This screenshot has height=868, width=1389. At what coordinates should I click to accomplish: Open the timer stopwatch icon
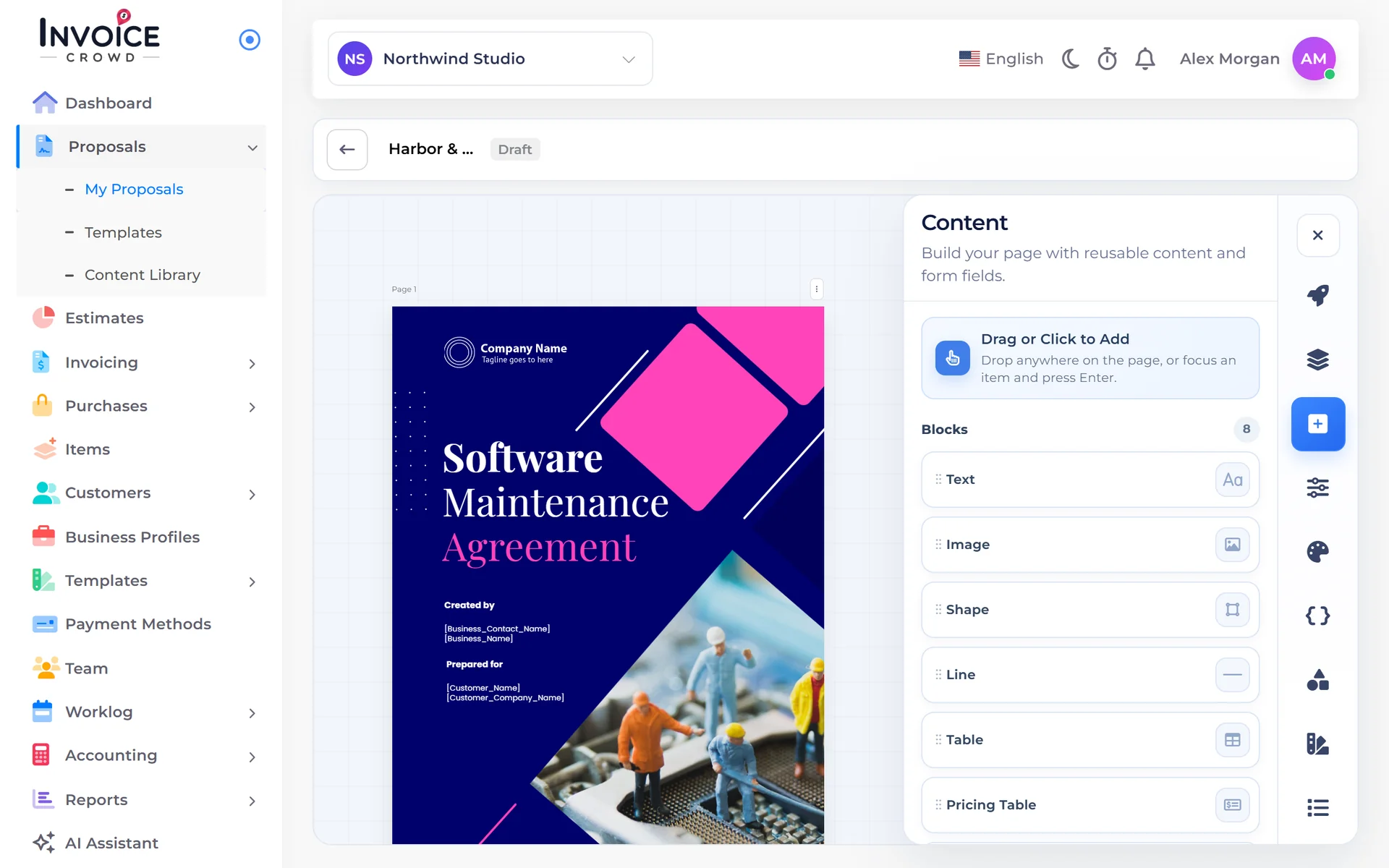click(x=1107, y=59)
